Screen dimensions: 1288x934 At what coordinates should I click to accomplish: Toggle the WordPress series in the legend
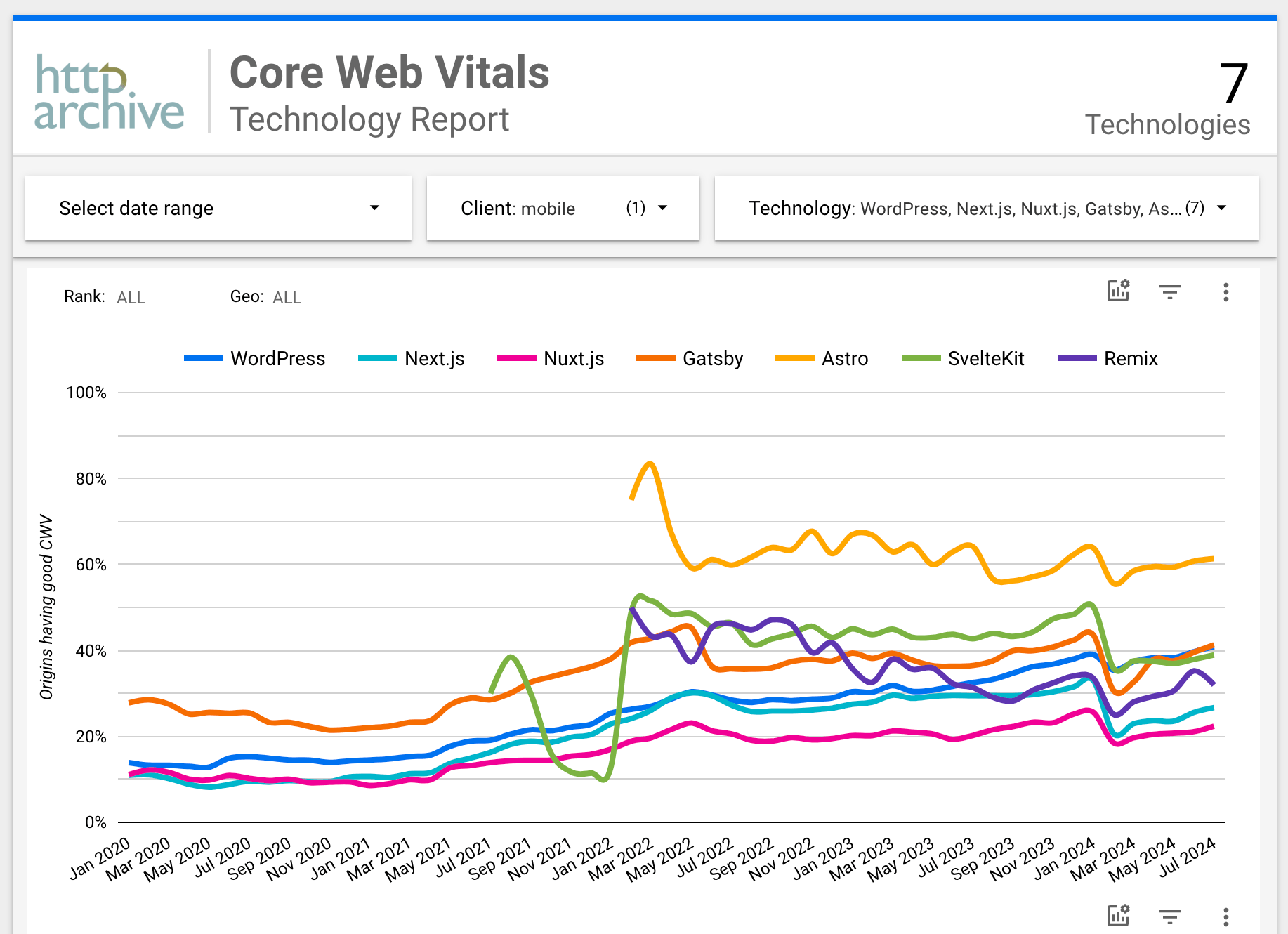pyautogui.click(x=255, y=358)
